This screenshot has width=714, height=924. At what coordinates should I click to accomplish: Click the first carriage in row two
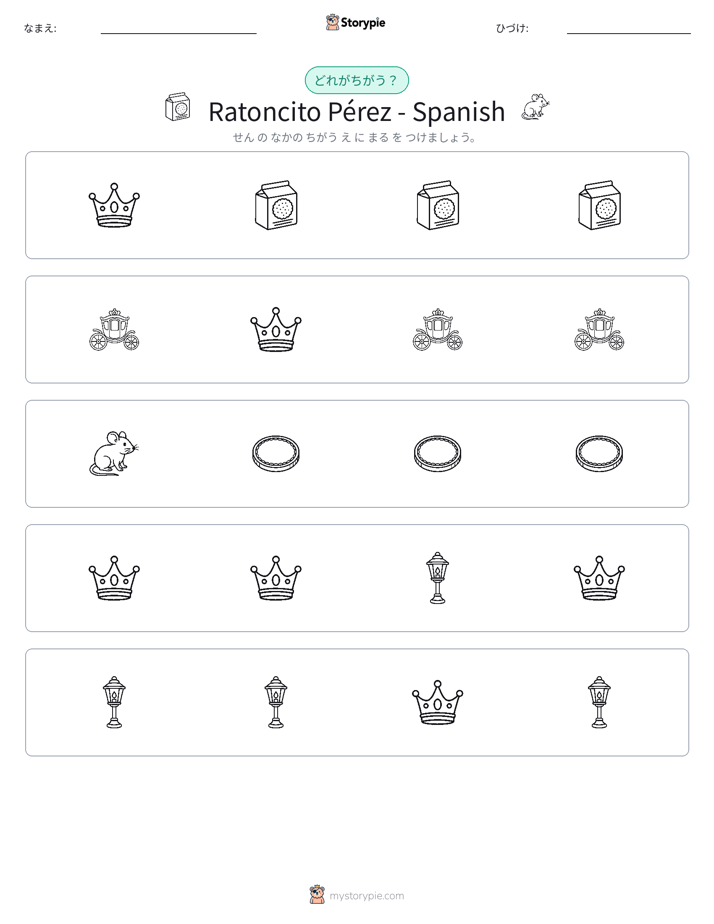[x=114, y=329]
